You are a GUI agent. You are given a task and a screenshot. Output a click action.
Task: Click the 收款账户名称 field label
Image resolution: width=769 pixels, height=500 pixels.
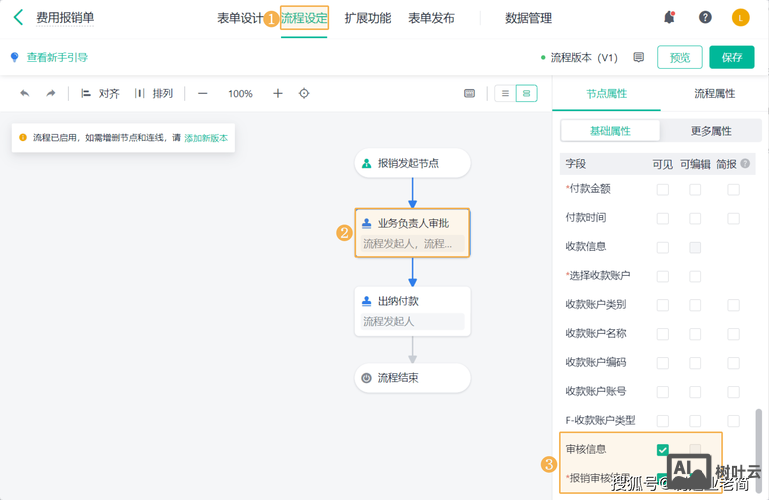(x=596, y=334)
